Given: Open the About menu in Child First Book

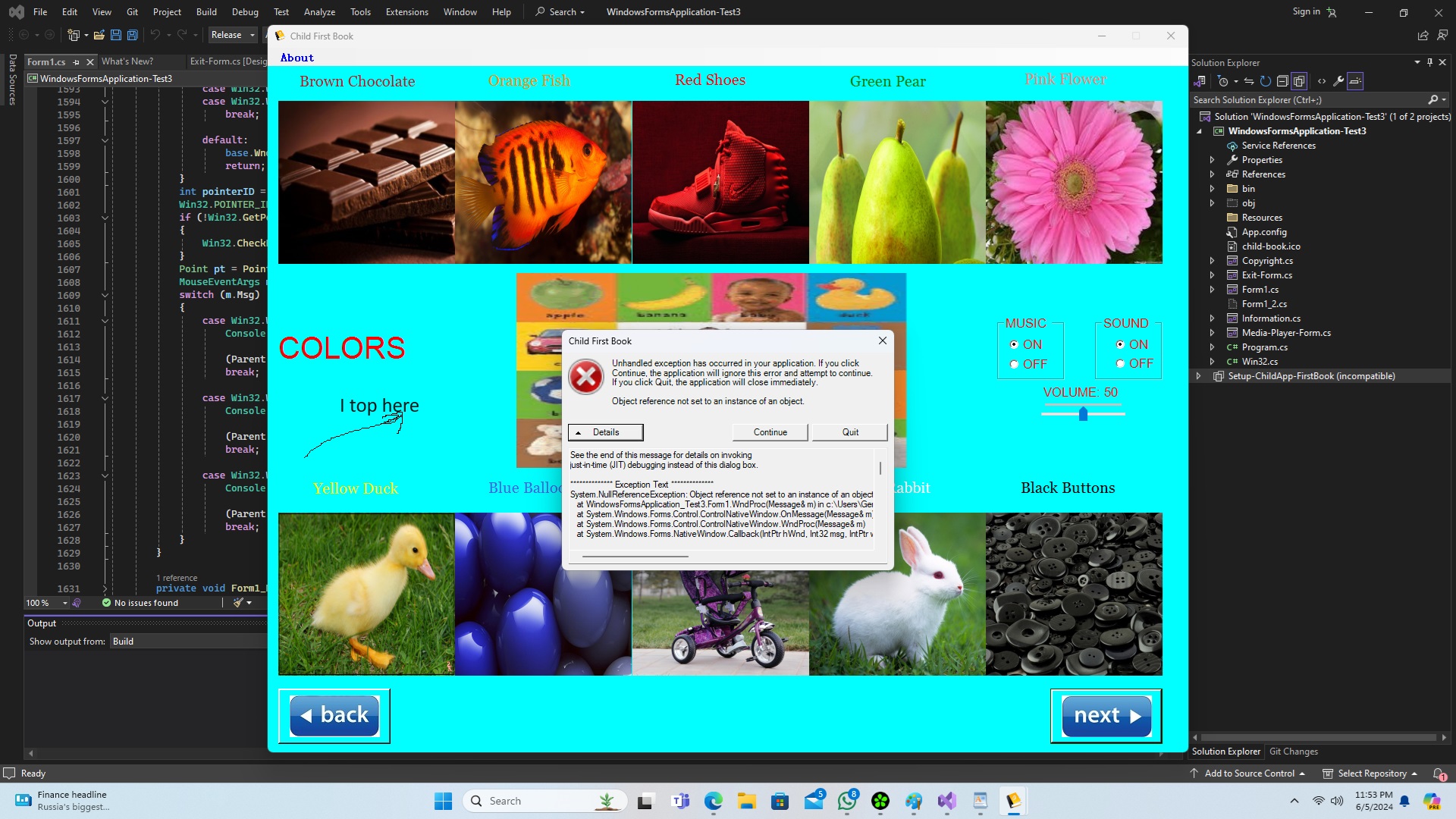Looking at the screenshot, I should [297, 58].
